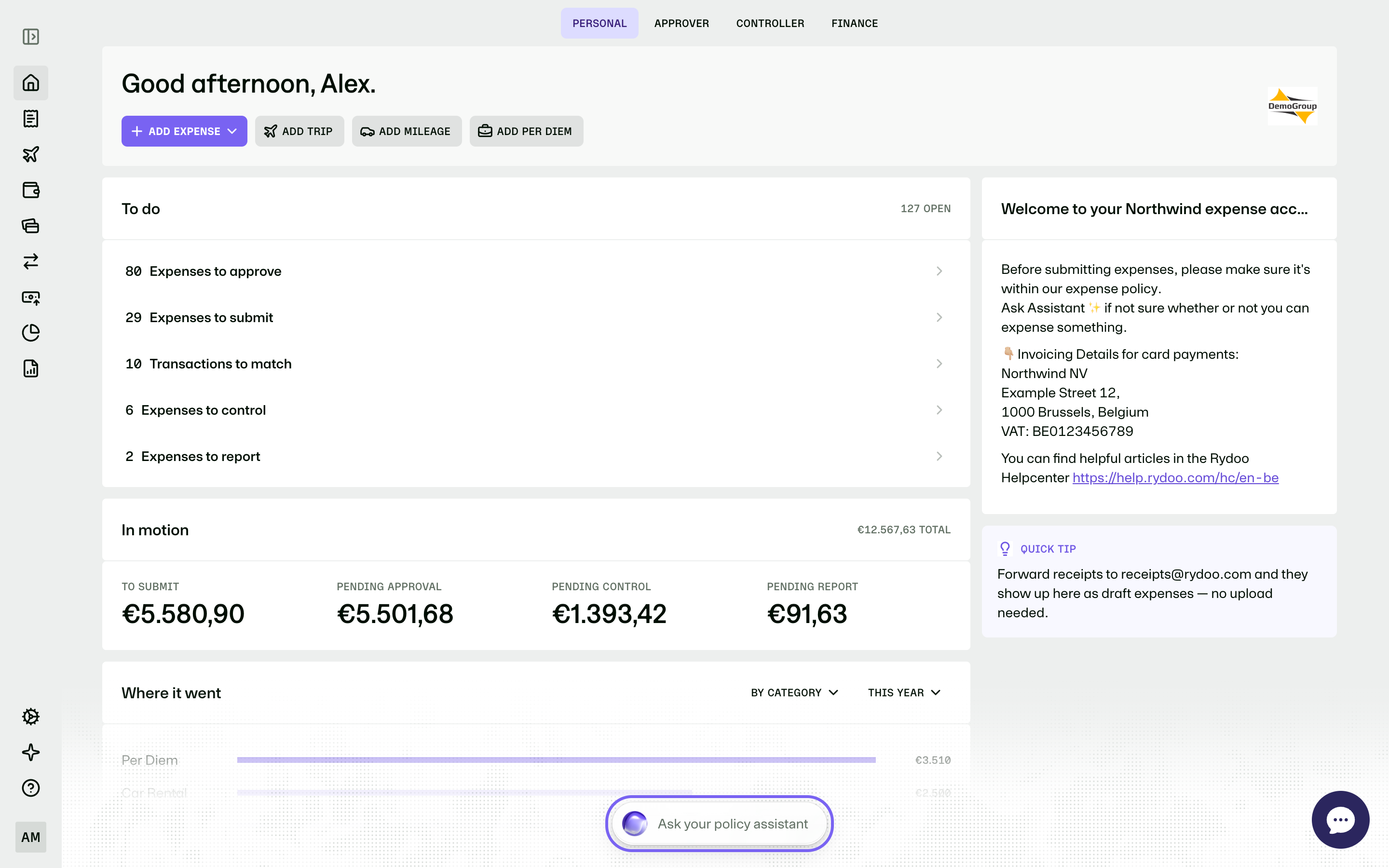Click the DemoGroup company logo

pyautogui.click(x=1293, y=106)
